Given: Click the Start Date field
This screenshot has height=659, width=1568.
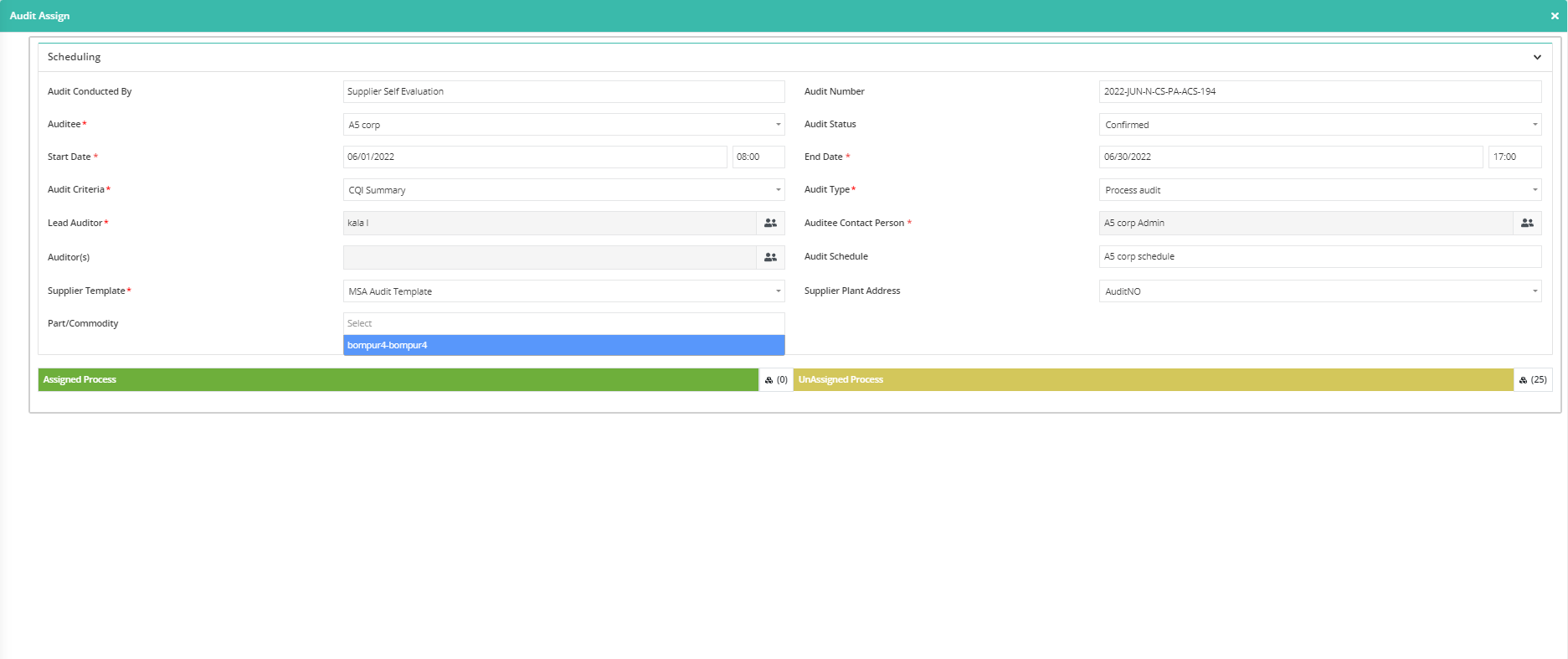Looking at the screenshot, I should click(x=535, y=157).
